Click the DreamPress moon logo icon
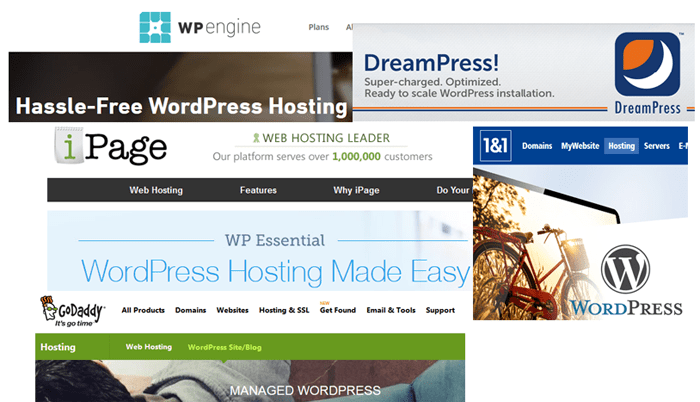The width and height of the screenshot is (700, 402). coord(647,64)
